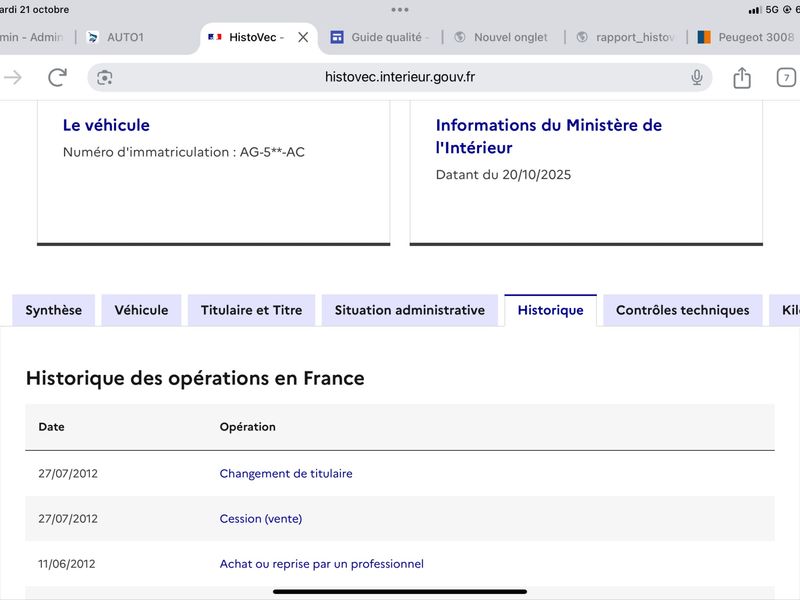800x600 pixels.
Task: Open the share sheet icon
Action: [x=741, y=77]
